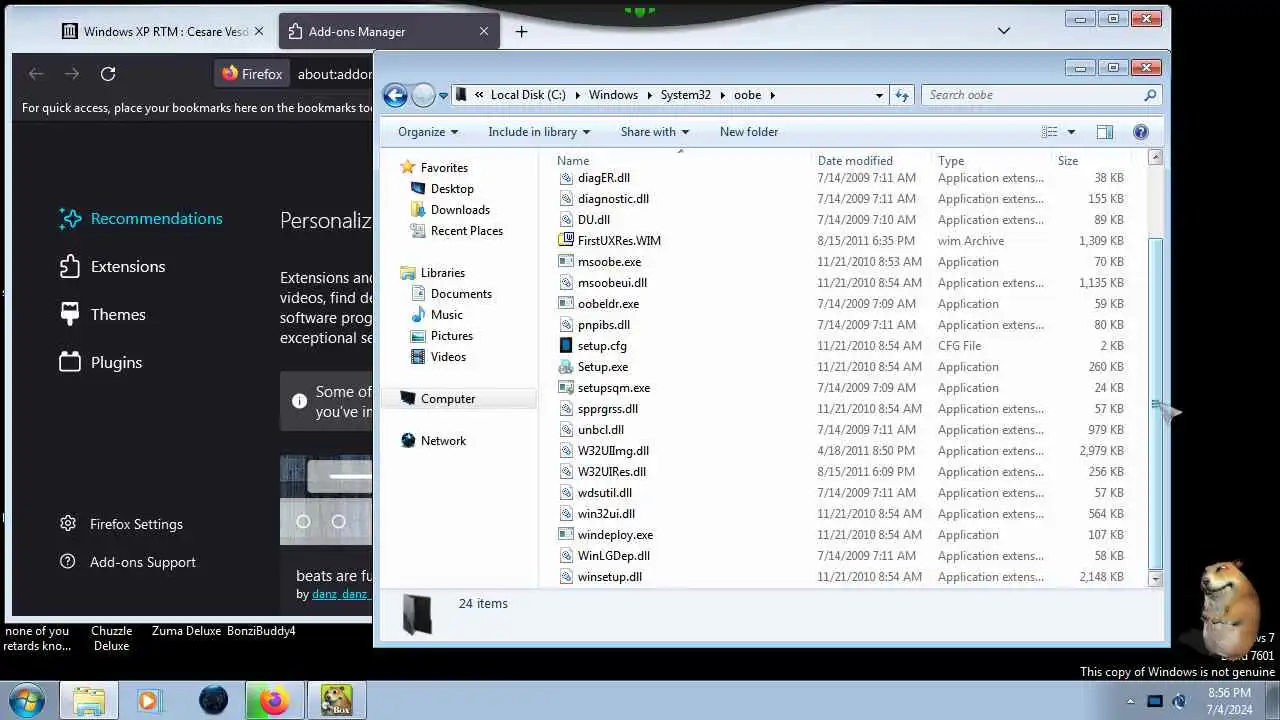The image size is (1280, 720).
Task: Select Music library in navigation pane
Action: pyautogui.click(x=446, y=315)
